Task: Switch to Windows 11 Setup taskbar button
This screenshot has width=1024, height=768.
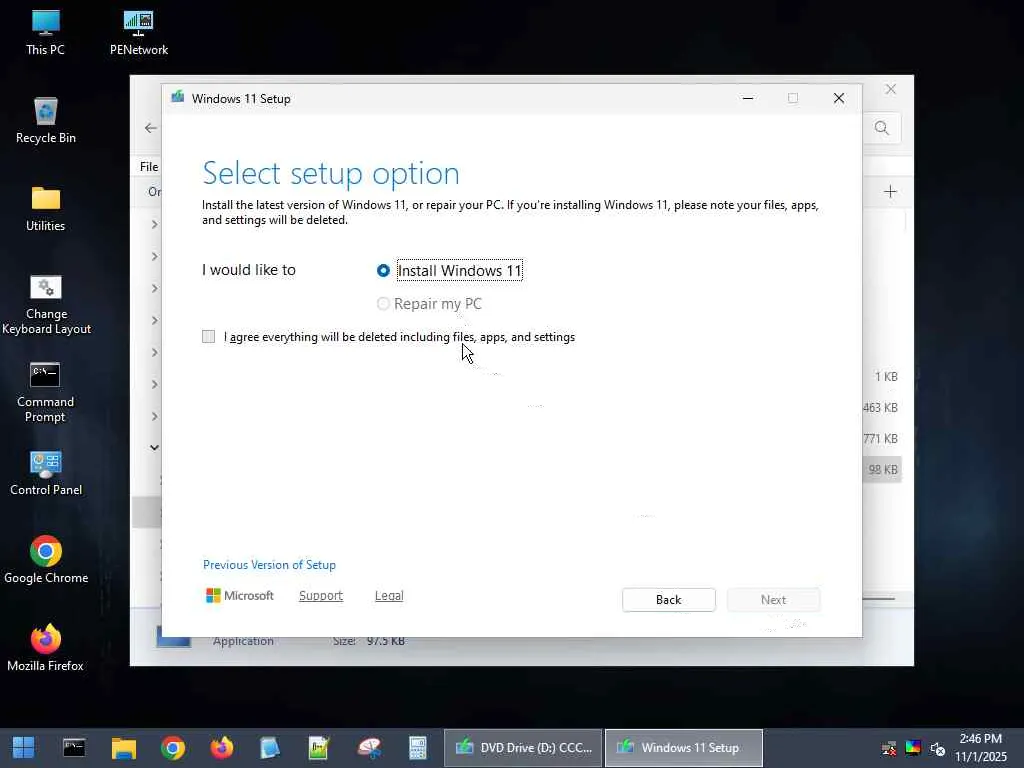Action: pyautogui.click(x=684, y=748)
